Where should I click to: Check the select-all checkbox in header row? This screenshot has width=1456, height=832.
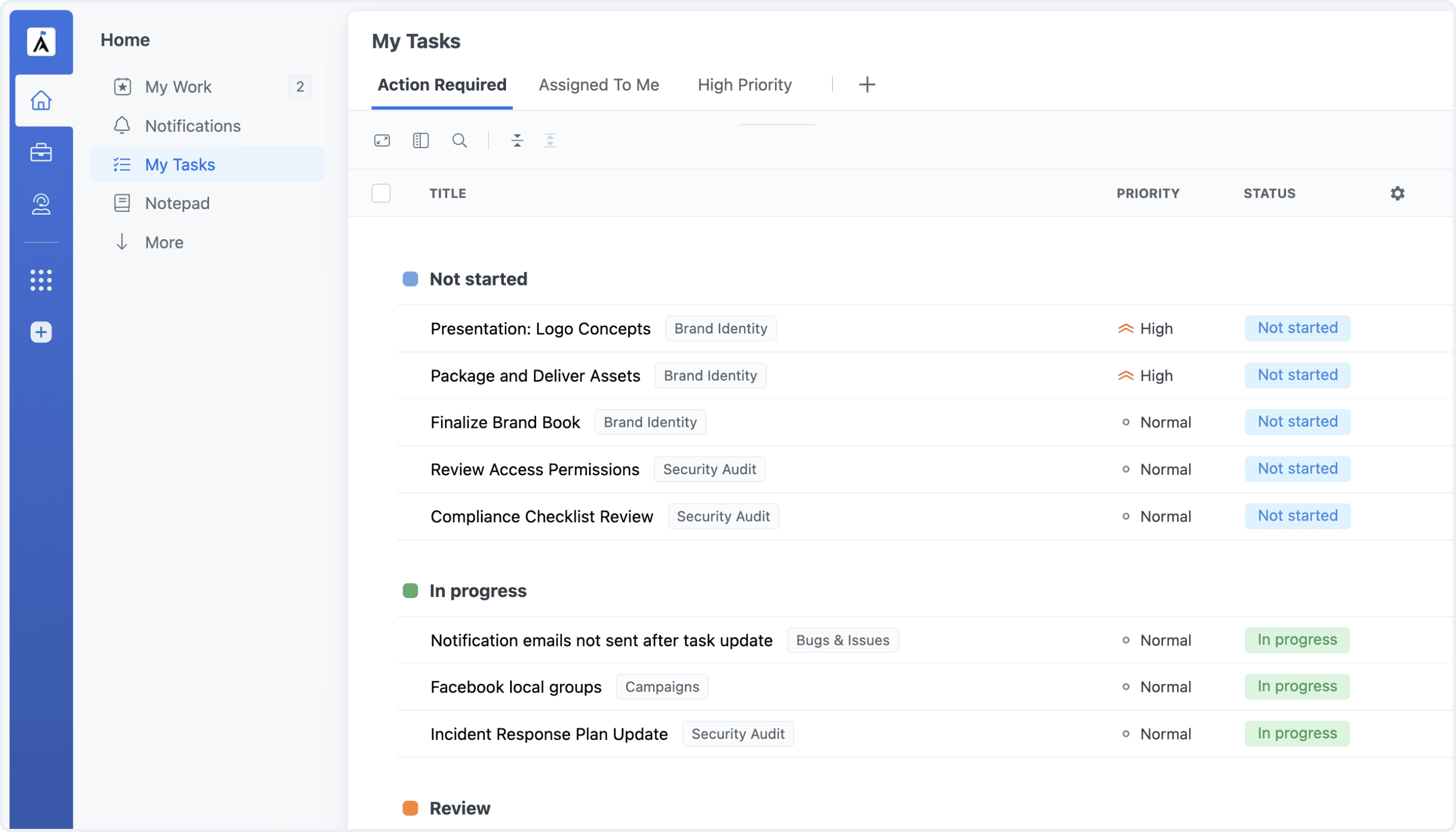(381, 193)
